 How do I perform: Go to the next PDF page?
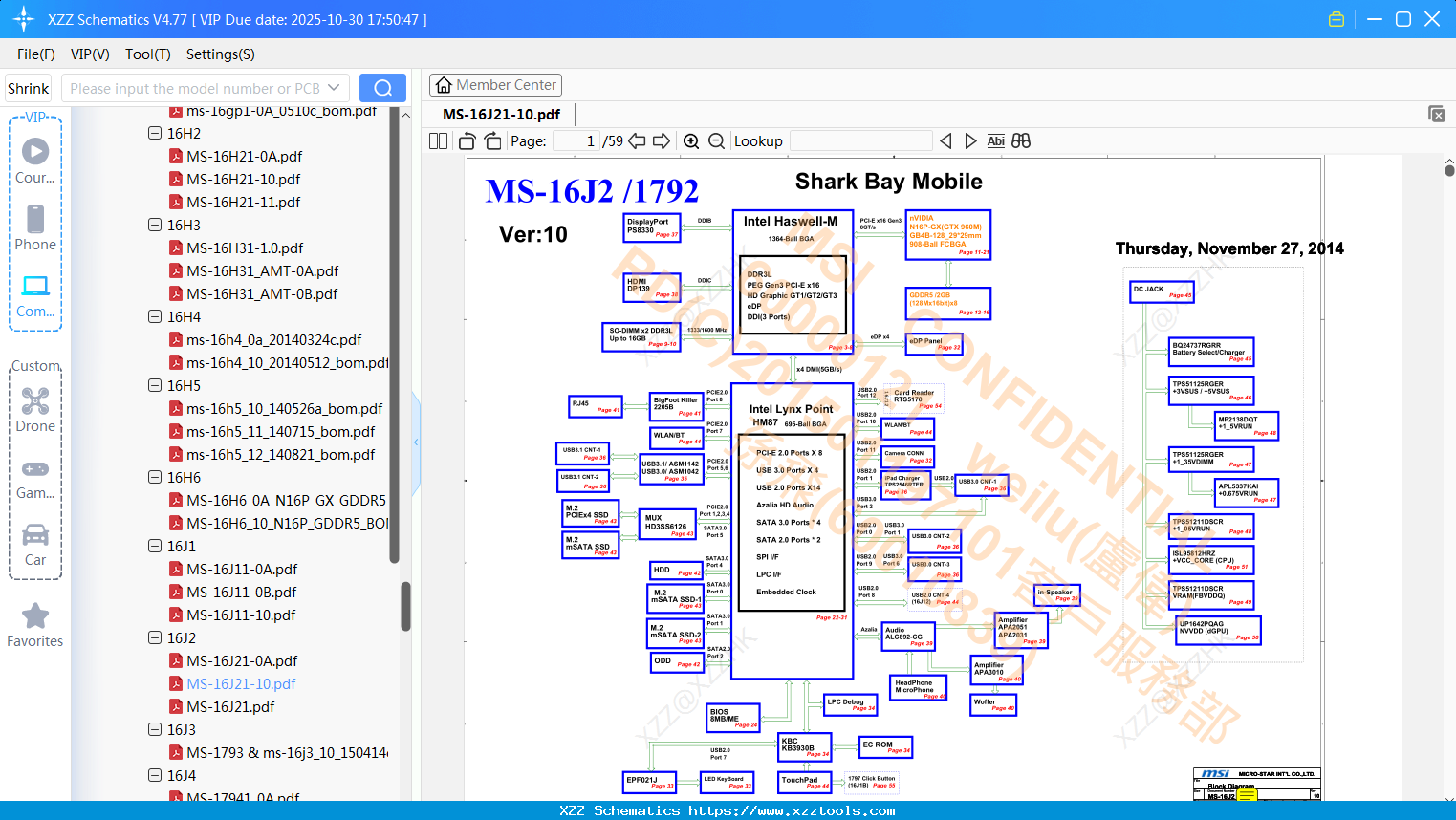click(662, 141)
